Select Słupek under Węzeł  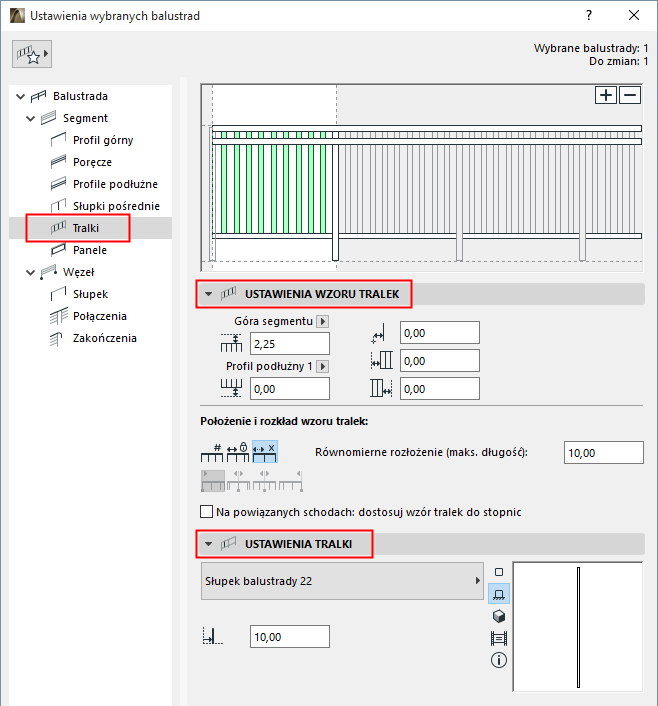point(91,294)
